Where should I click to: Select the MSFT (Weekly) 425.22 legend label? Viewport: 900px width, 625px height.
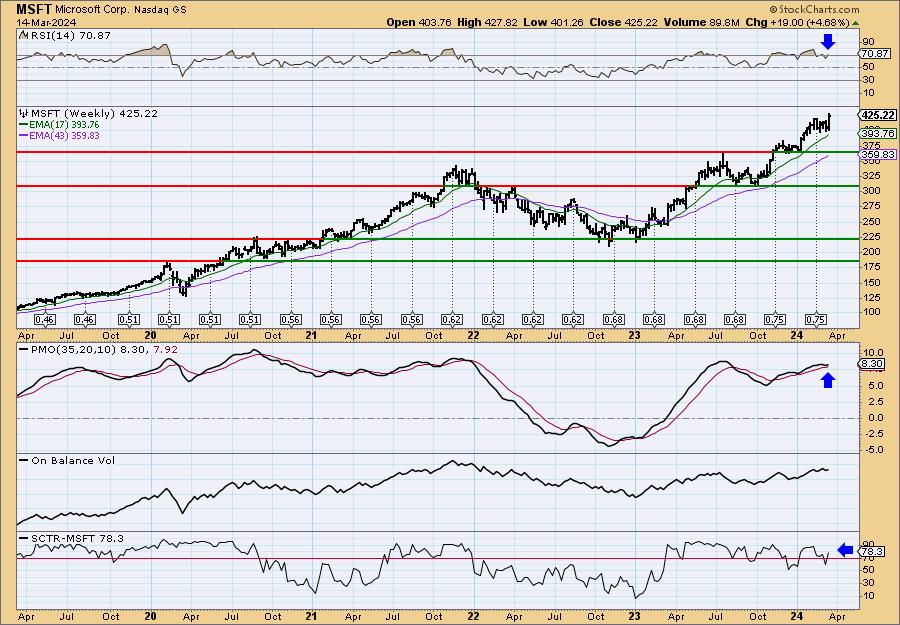point(94,114)
